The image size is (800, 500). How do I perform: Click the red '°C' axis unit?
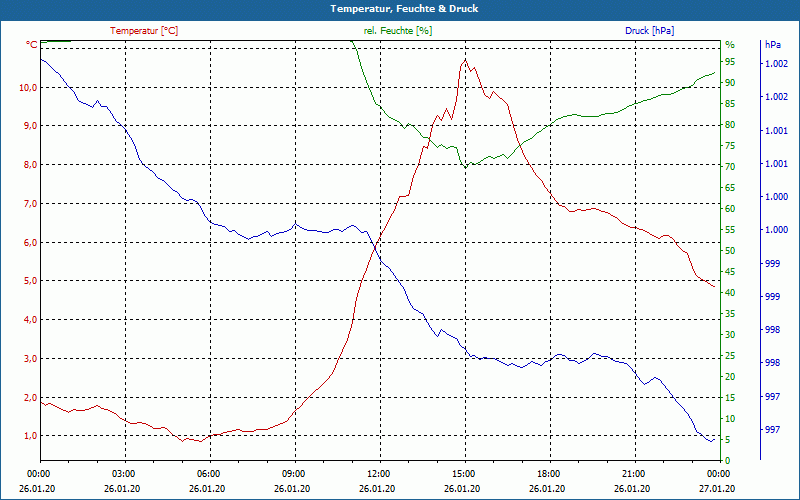[x=32, y=45]
